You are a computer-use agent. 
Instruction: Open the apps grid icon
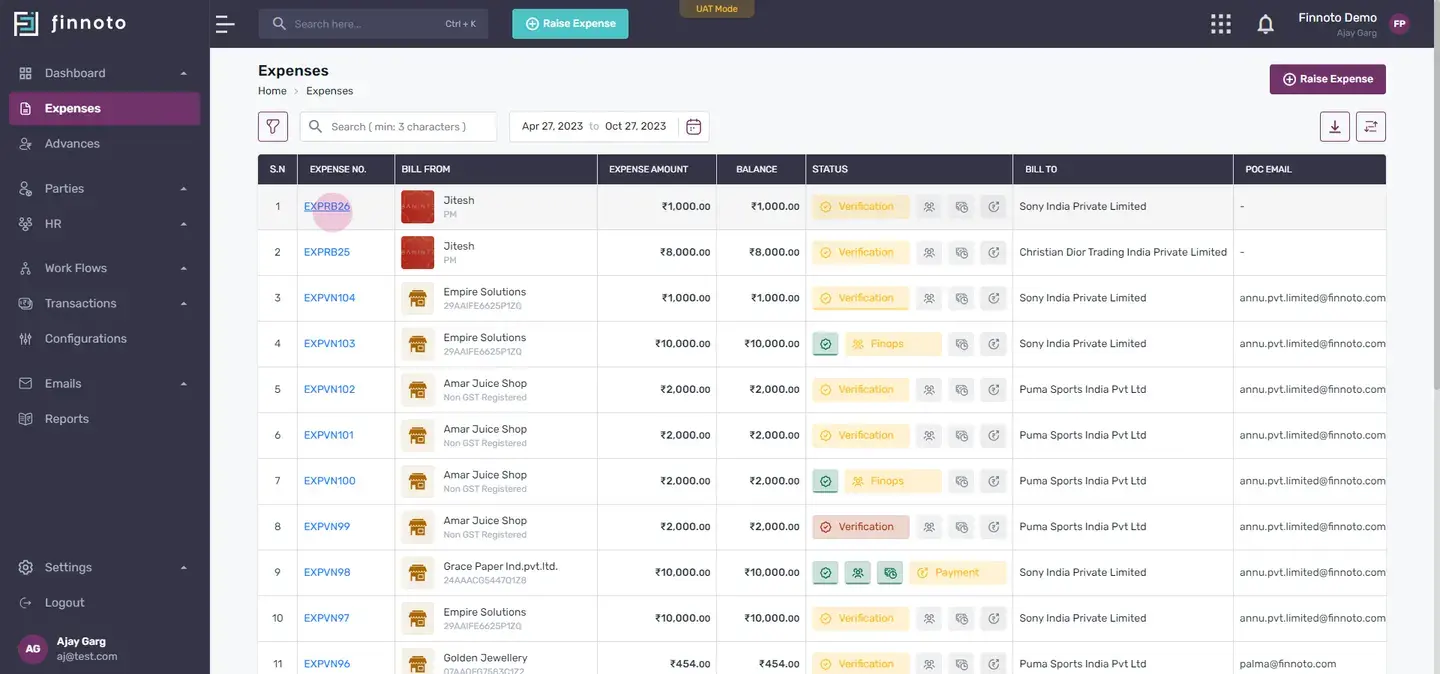[x=1221, y=24]
